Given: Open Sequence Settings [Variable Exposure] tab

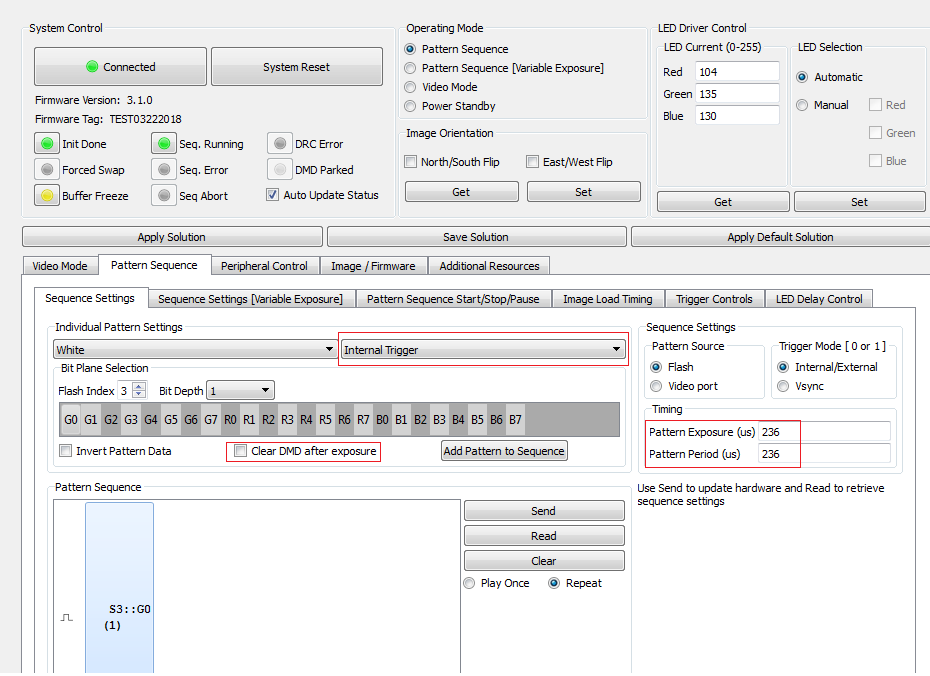Looking at the screenshot, I should pos(250,299).
